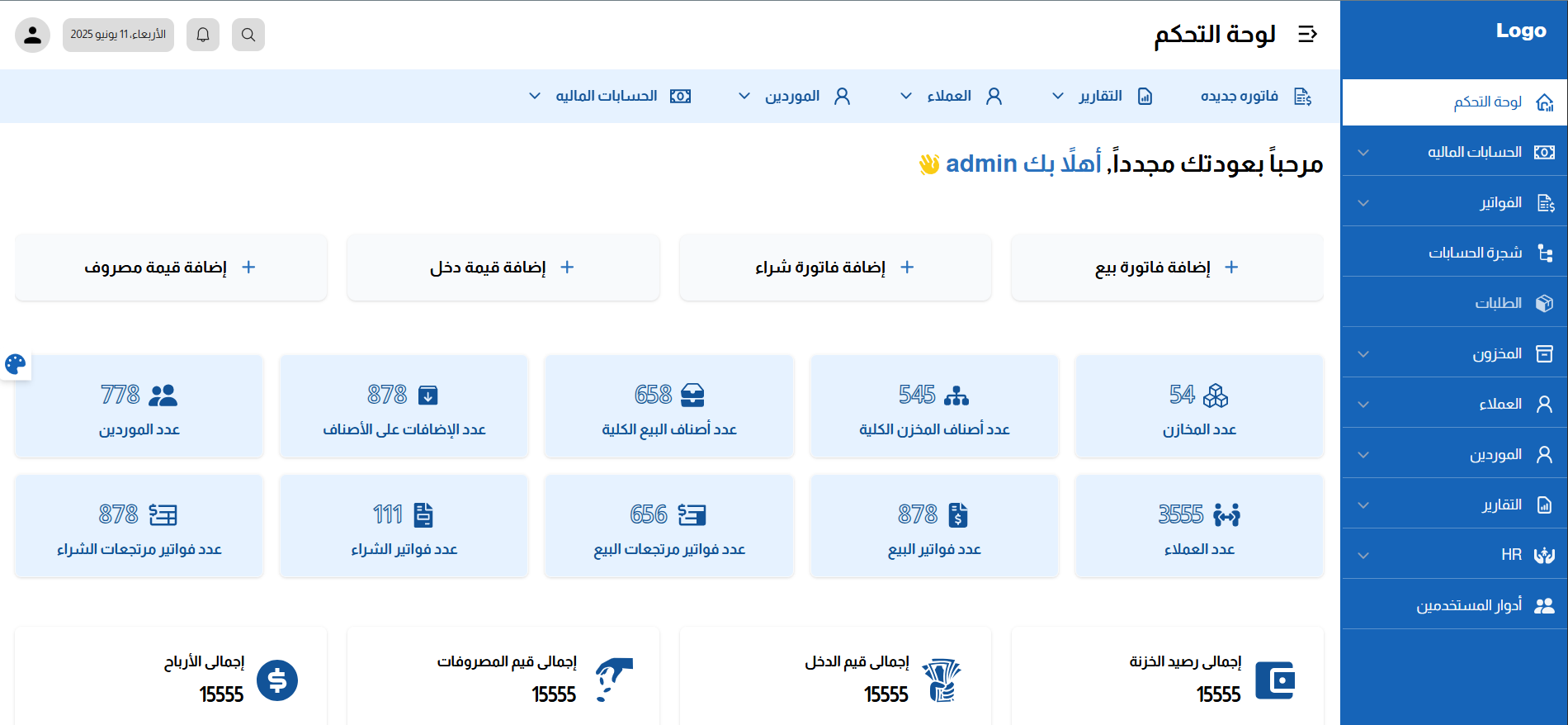Click the person icon beside sidebar الموردين
Screen dimensions: 1568x725
coord(1545,455)
